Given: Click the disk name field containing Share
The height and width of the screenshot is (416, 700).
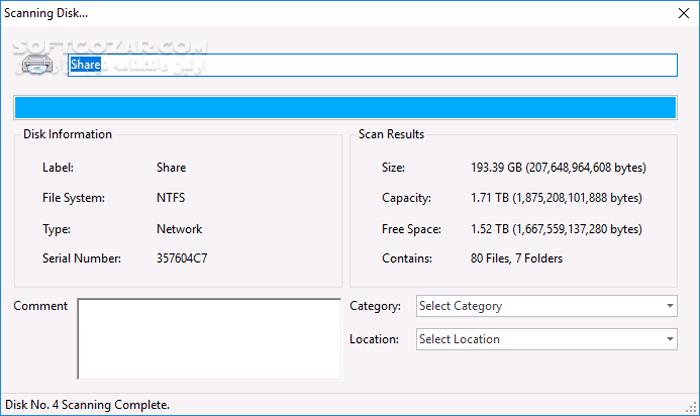Looking at the screenshot, I should pos(373,65).
